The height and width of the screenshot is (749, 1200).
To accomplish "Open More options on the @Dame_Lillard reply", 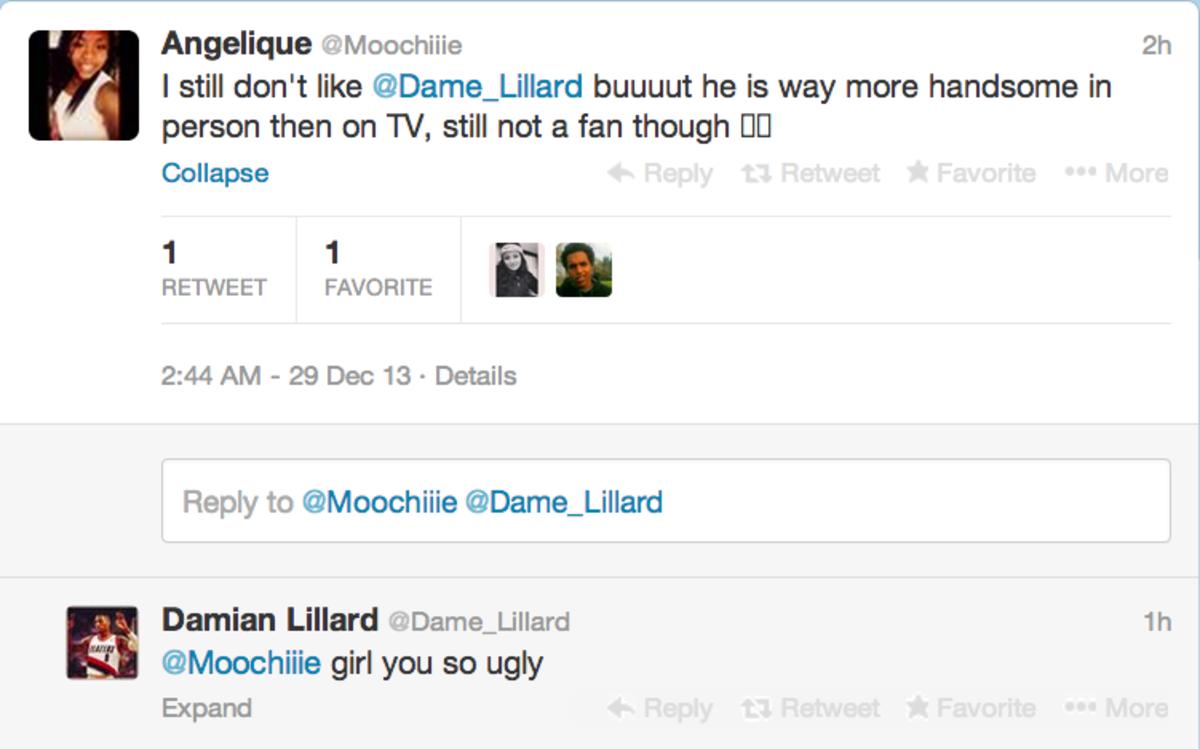I will coord(1116,708).
